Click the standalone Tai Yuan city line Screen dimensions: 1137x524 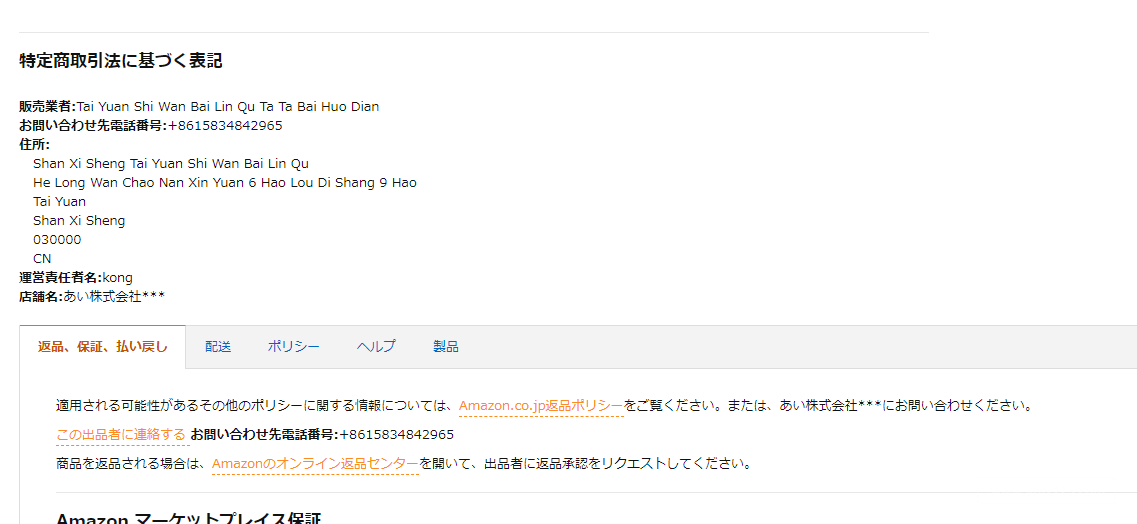click(59, 202)
